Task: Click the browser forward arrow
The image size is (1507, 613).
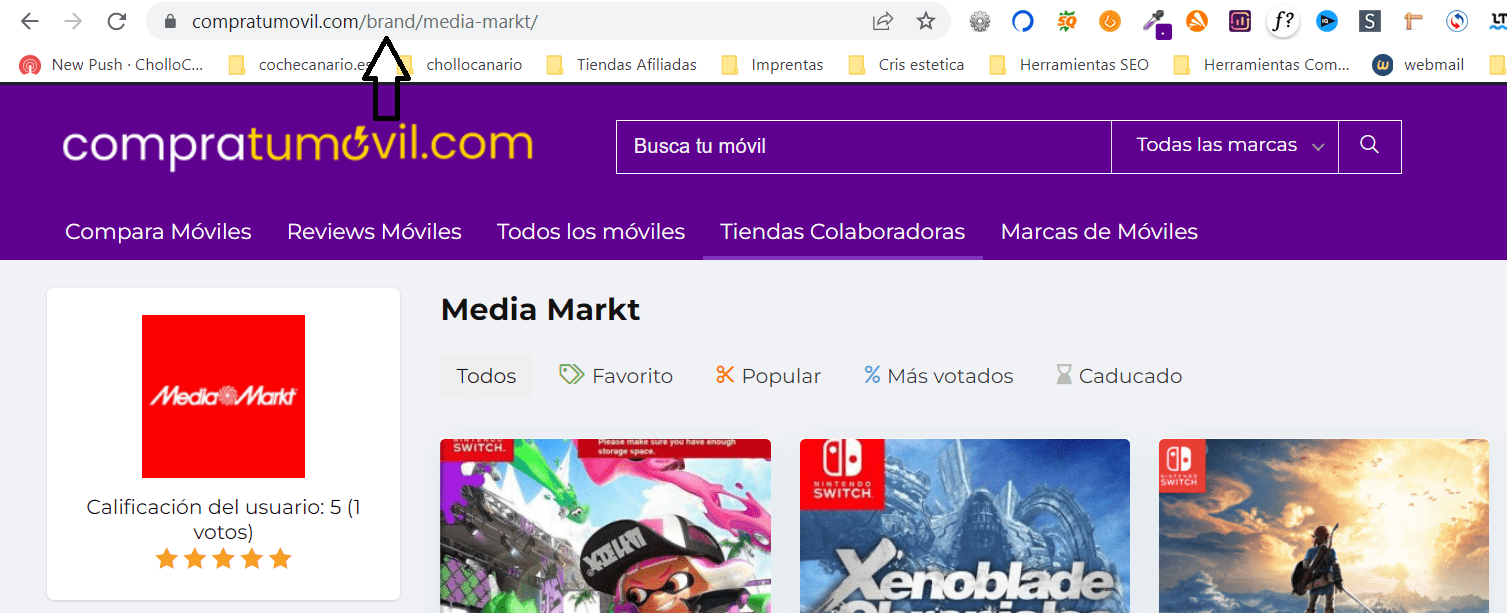Action: coord(73,21)
